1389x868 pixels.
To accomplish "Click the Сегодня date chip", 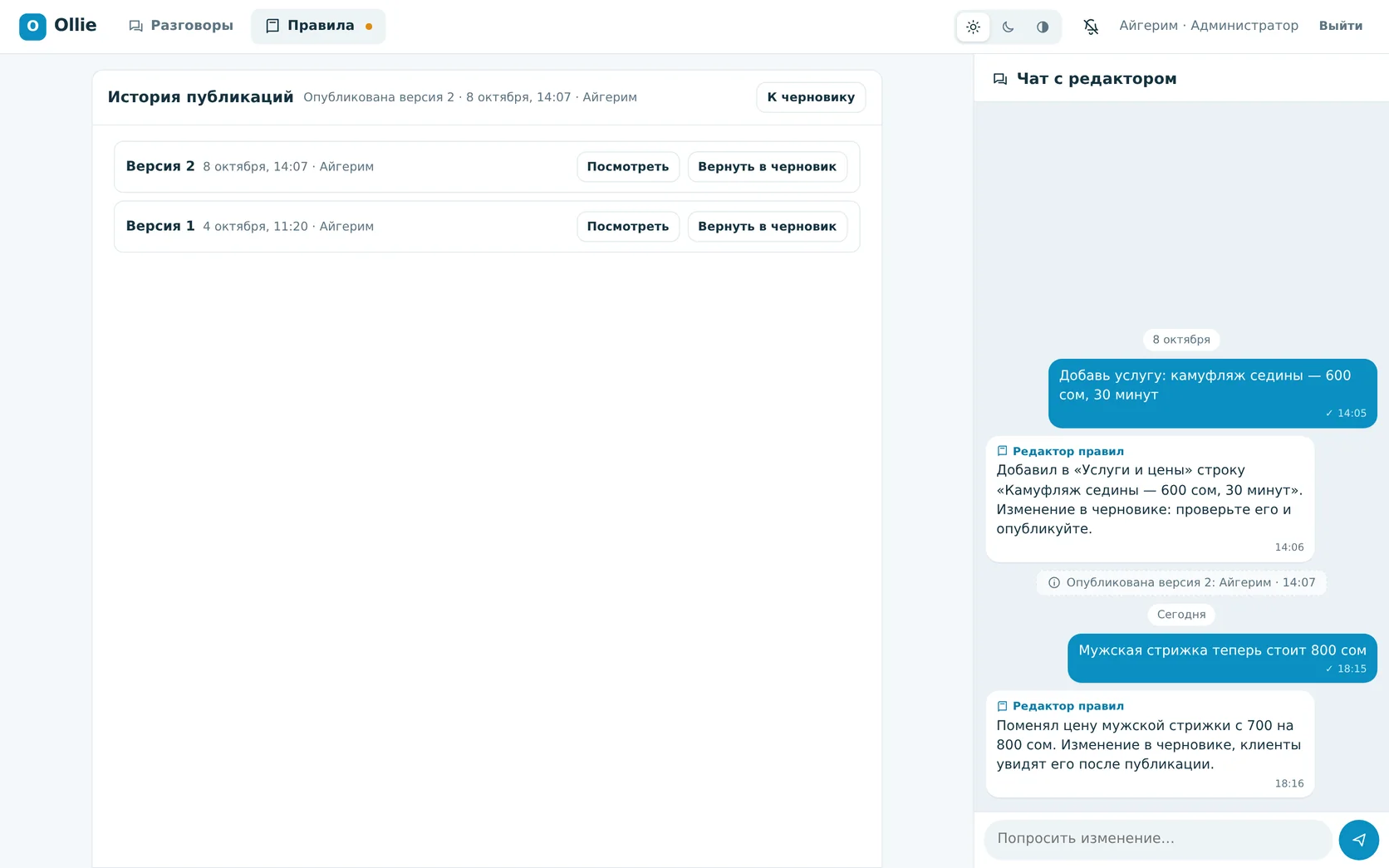I will click(x=1181, y=615).
